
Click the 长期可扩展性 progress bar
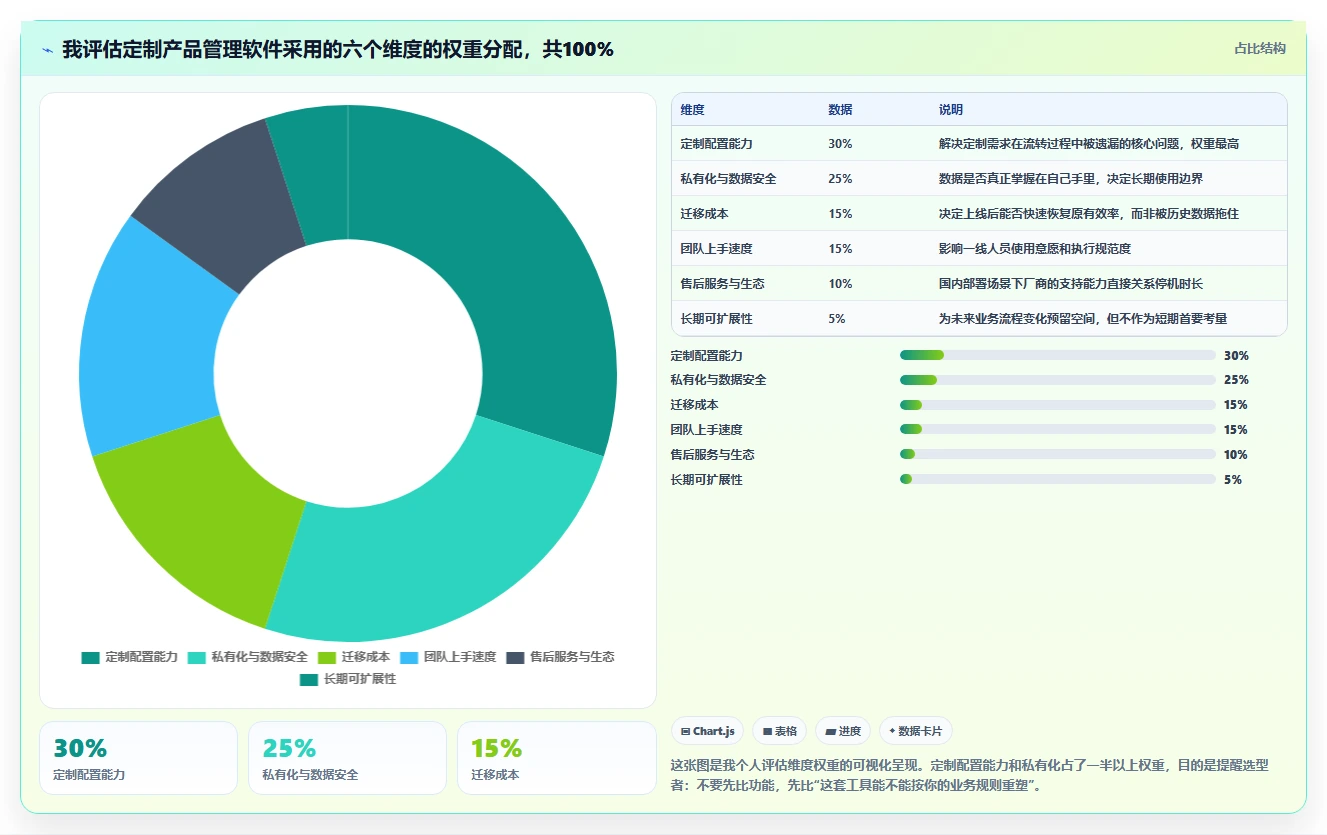[1058, 479]
